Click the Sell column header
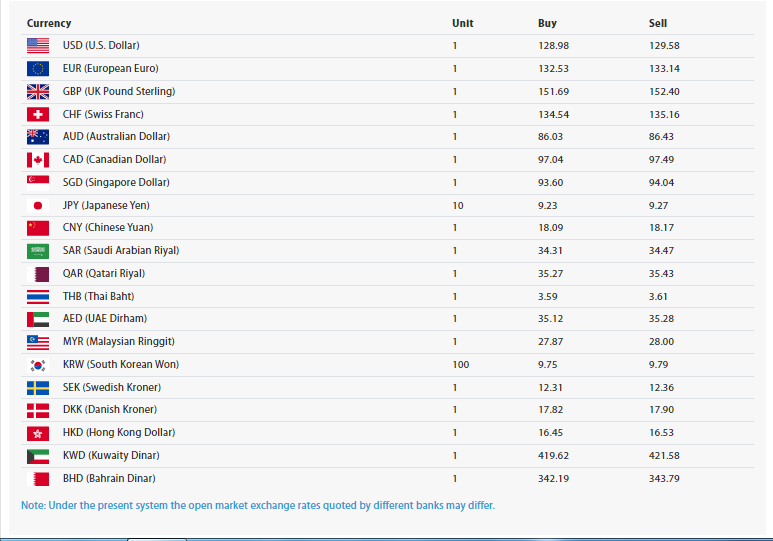 (x=657, y=23)
